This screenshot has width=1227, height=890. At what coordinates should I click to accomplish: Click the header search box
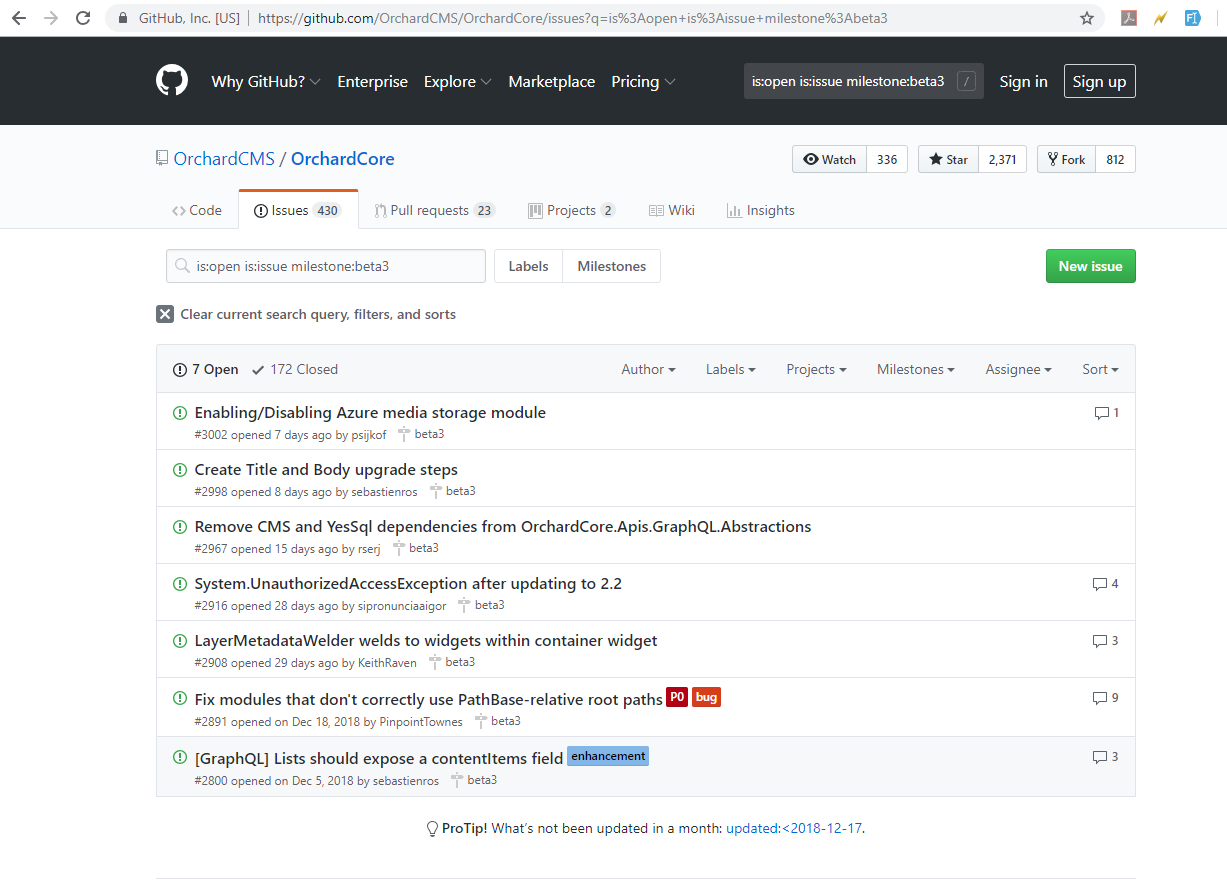click(x=864, y=81)
